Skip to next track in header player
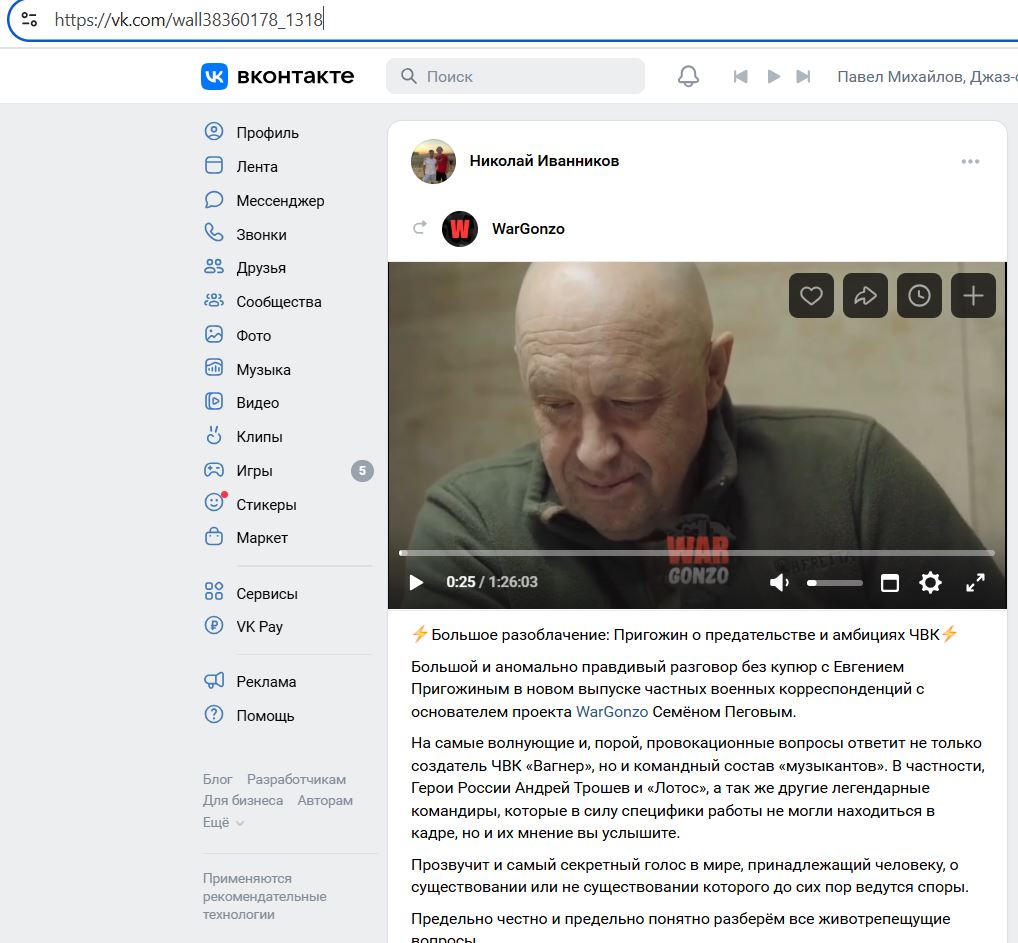This screenshot has width=1018, height=943. click(x=803, y=77)
